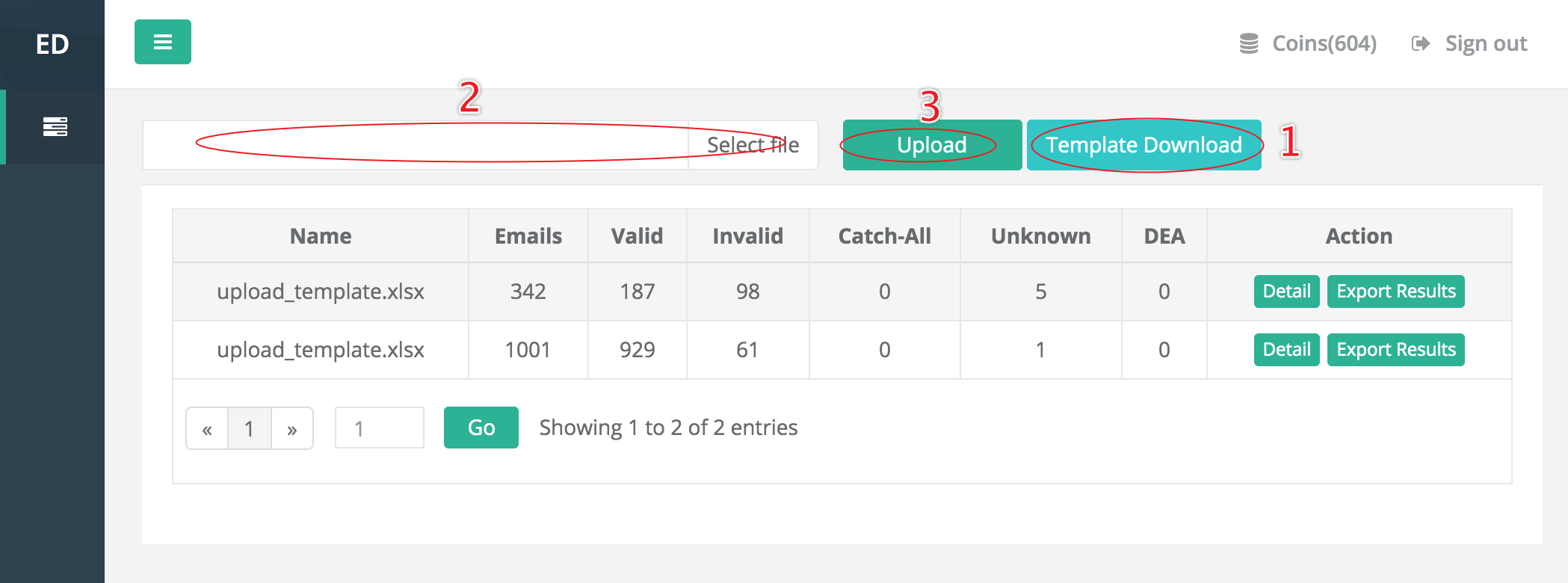Export Results for the 1001-email file

1395,350
